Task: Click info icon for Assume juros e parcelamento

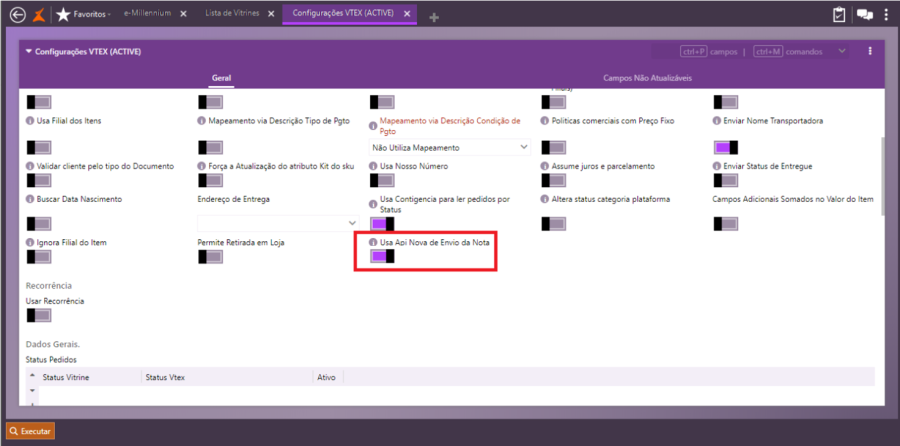Action: pos(545,166)
